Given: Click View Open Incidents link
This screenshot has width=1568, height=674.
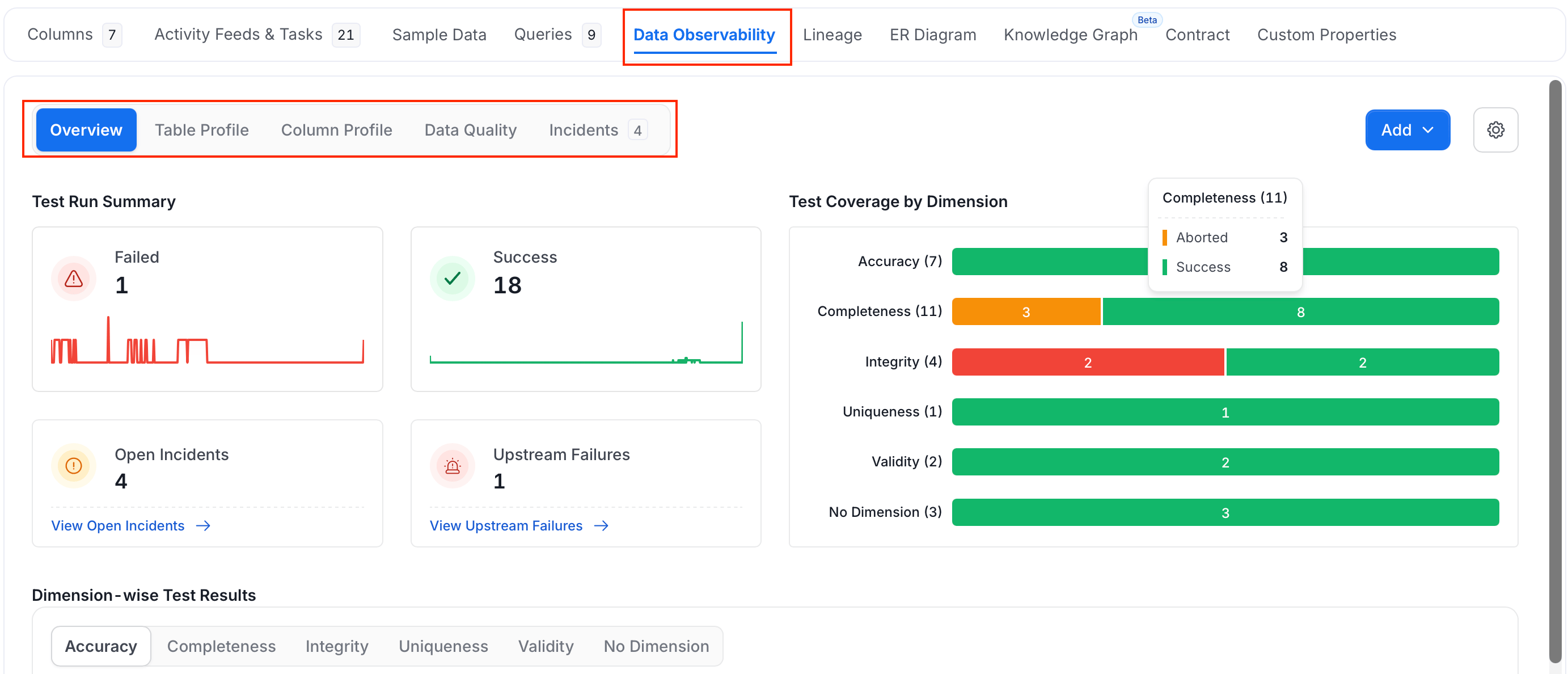Looking at the screenshot, I should coord(117,525).
